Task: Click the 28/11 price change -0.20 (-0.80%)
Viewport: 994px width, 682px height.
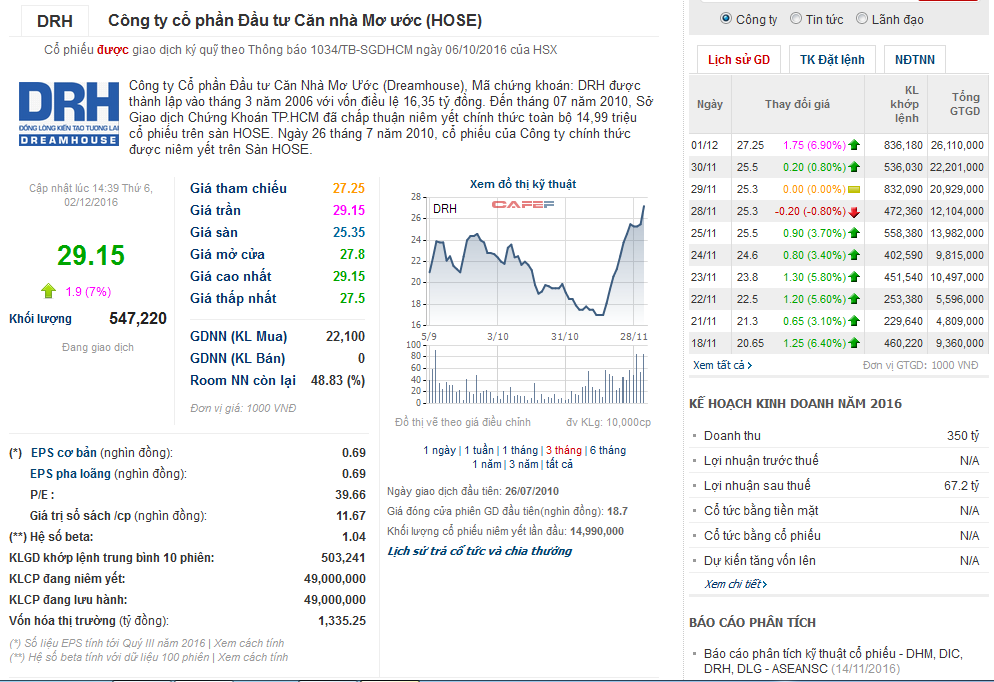Action: (x=810, y=211)
